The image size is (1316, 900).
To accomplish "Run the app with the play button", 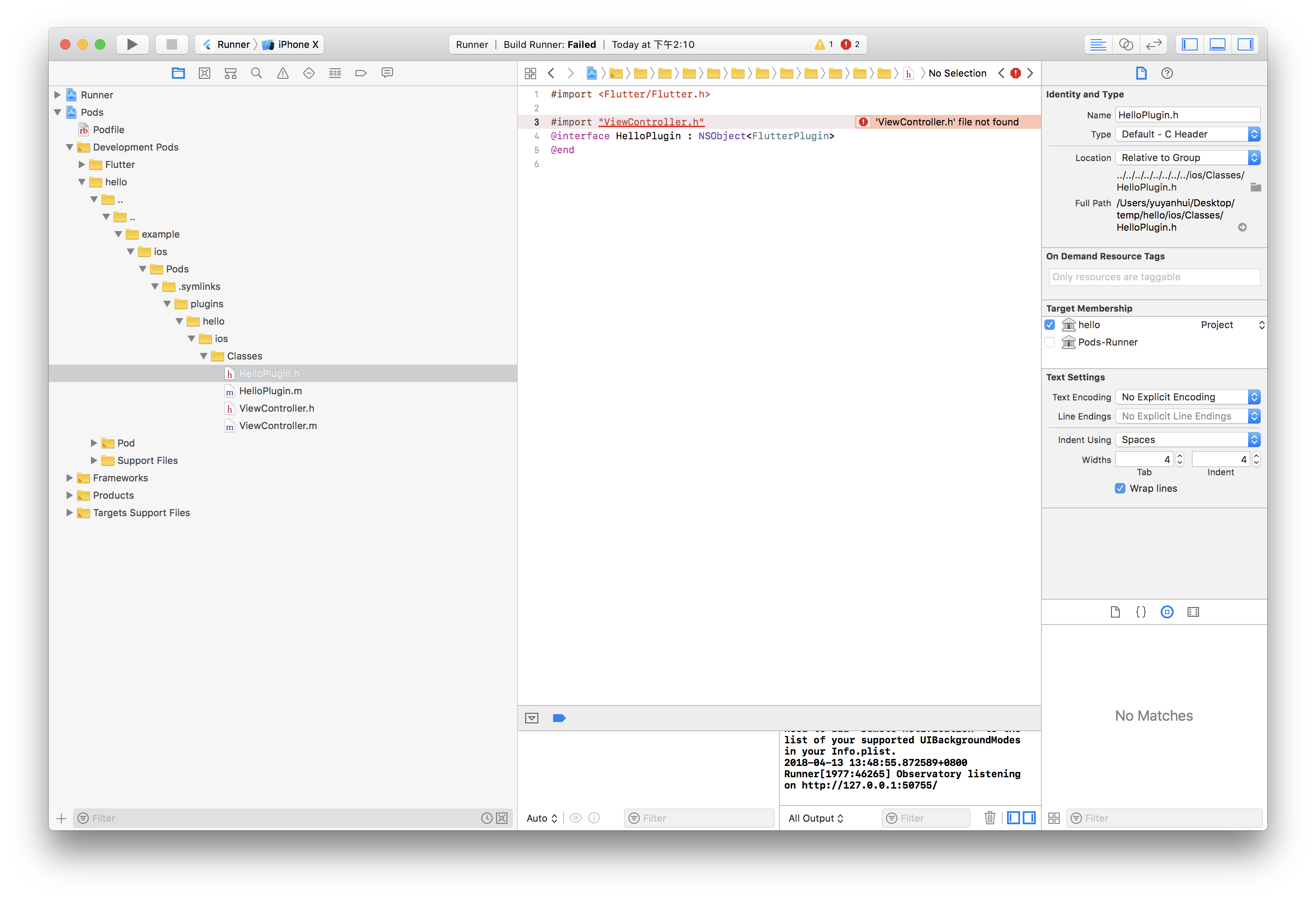I will tap(132, 44).
